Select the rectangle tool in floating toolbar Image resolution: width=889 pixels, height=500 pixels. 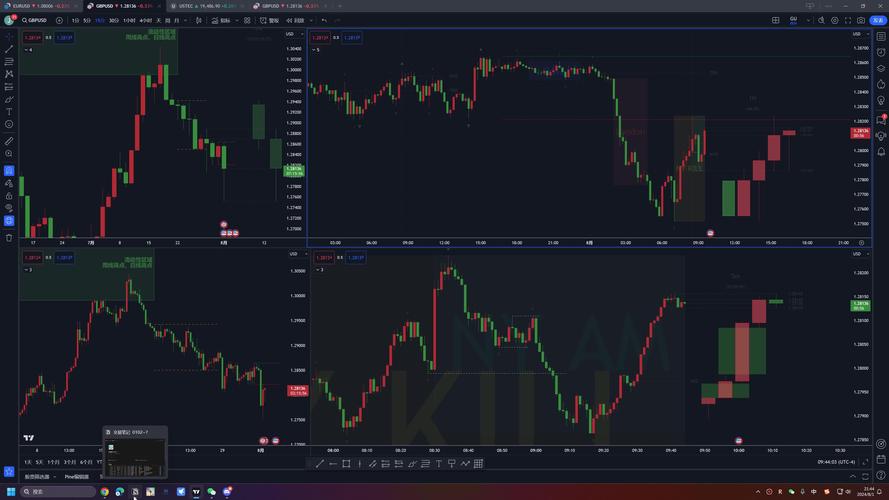tap(346, 464)
